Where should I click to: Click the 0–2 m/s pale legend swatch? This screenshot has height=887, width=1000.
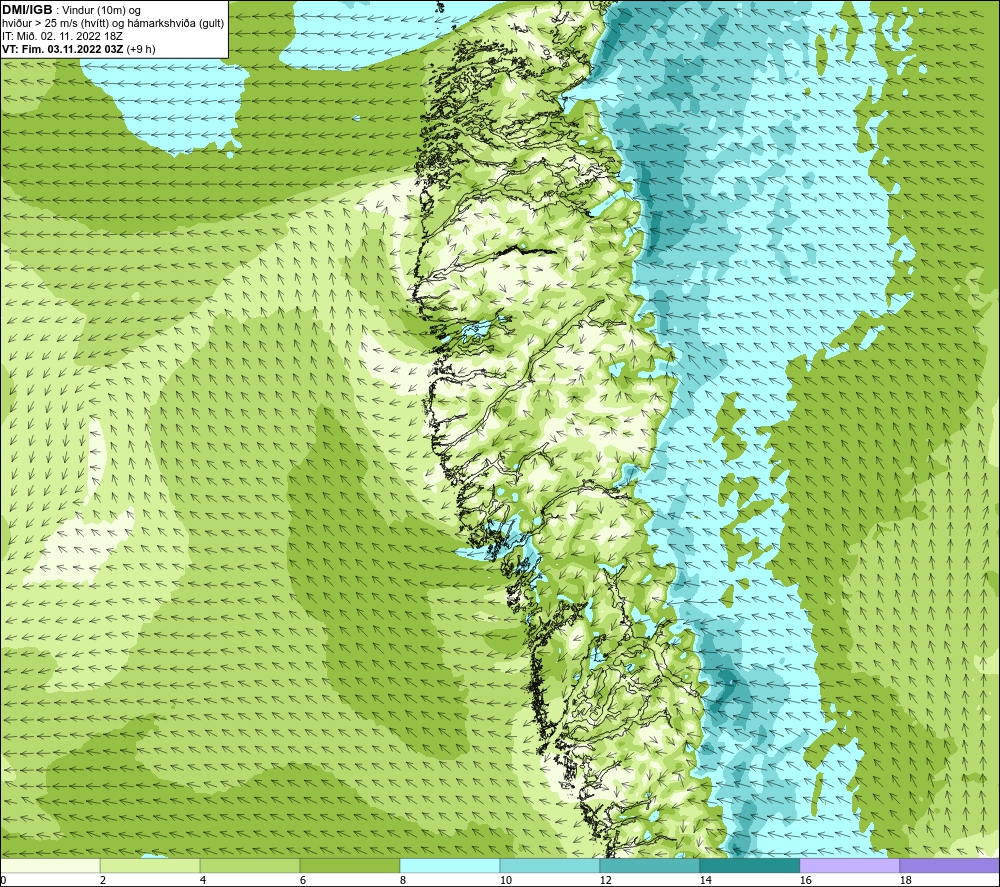click(50, 865)
